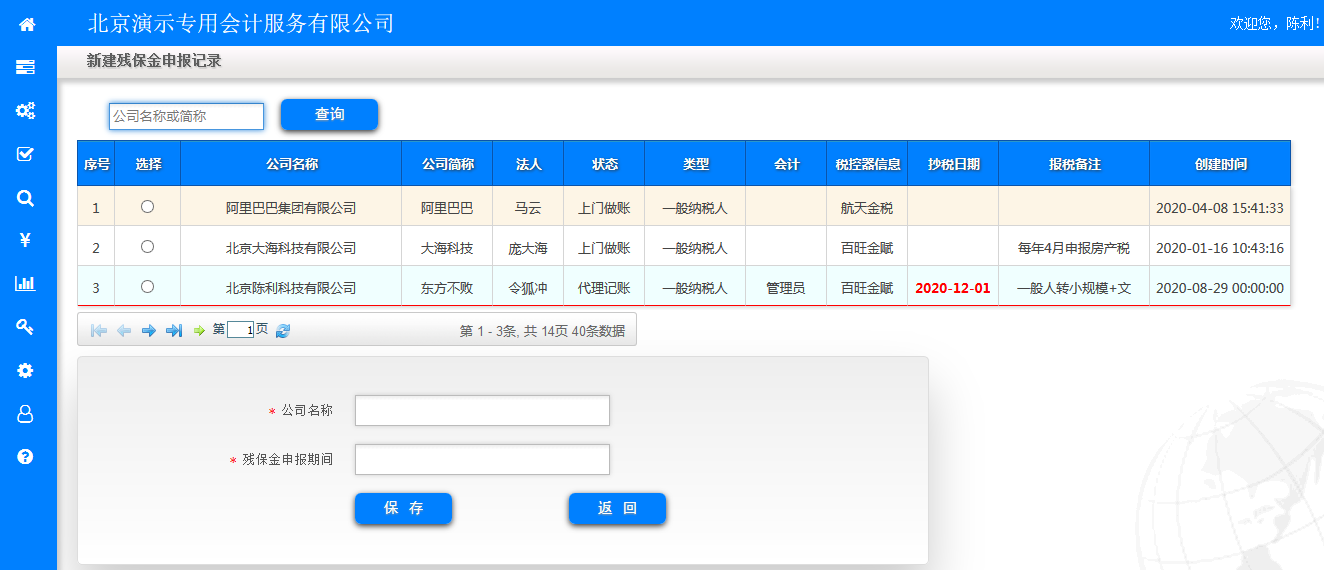Open the question mark help icon

point(26,456)
